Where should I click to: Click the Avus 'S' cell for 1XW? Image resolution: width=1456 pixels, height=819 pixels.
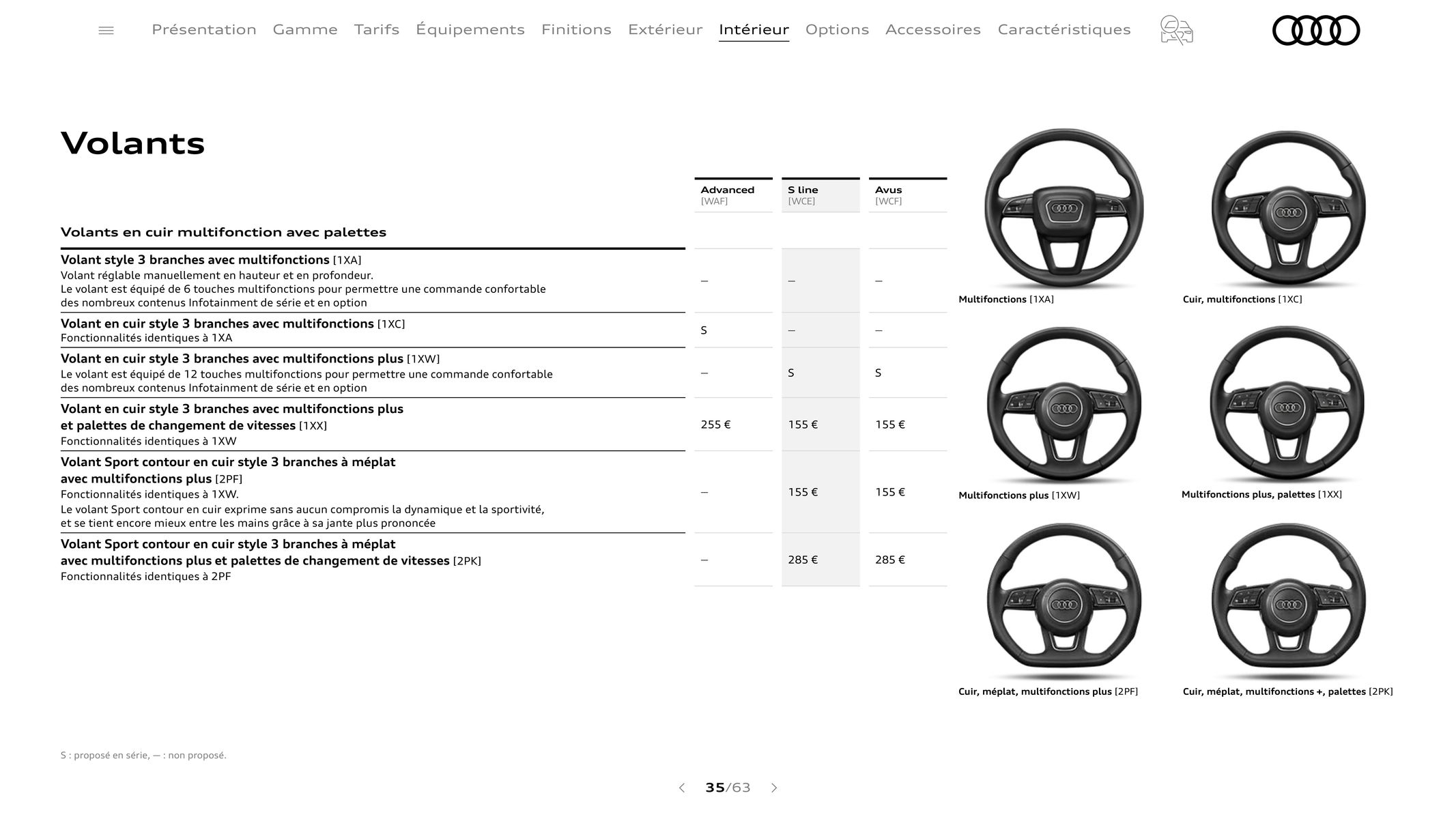[879, 373]
